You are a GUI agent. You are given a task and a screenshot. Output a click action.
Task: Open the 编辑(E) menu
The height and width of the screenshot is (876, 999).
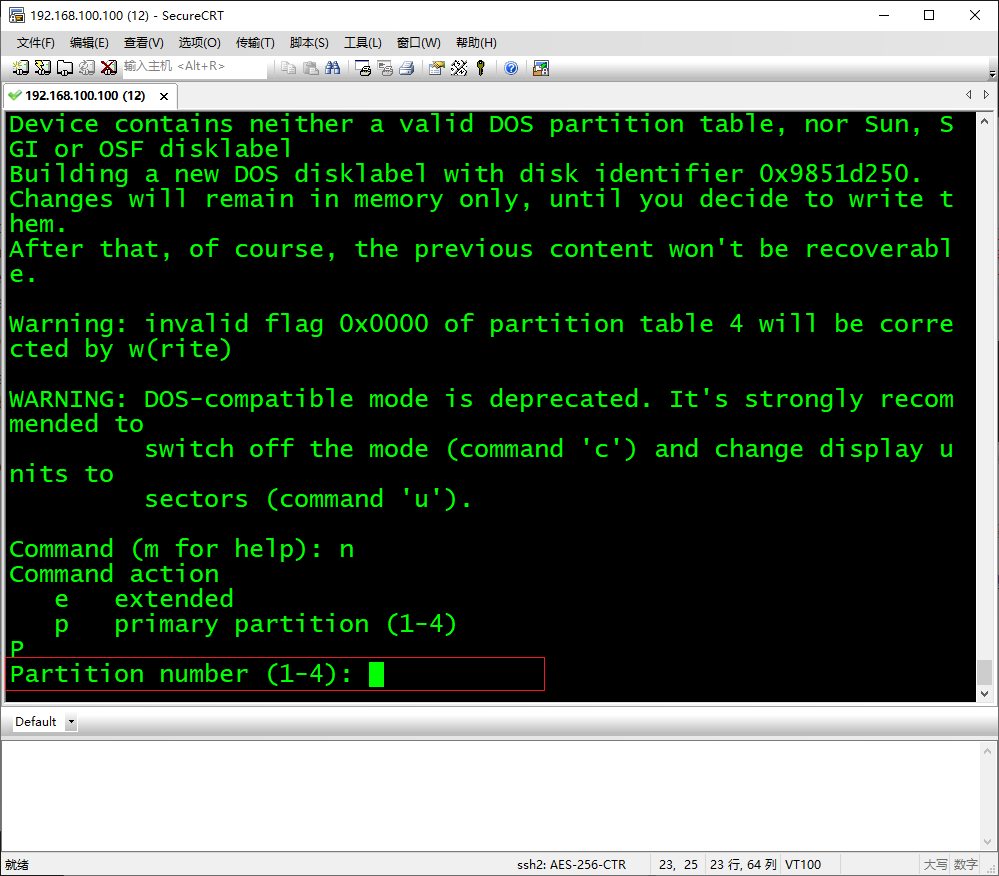pos(89,43)
